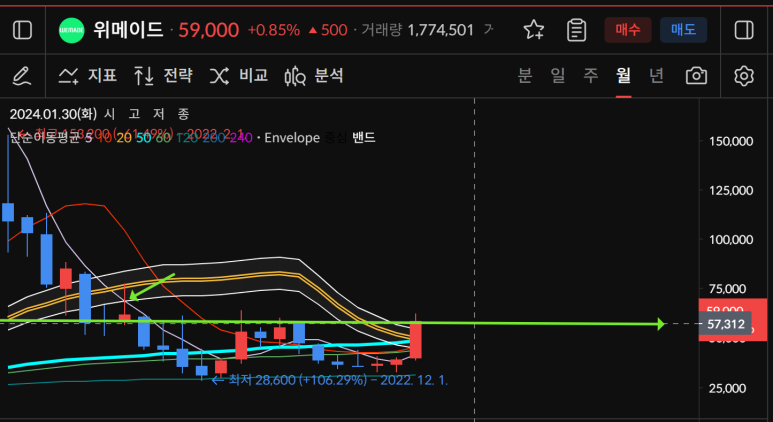The width and height of the screenshot is (773, 422).
Task: Add stock to favorites star icon
Action: [x=533, y=31]
